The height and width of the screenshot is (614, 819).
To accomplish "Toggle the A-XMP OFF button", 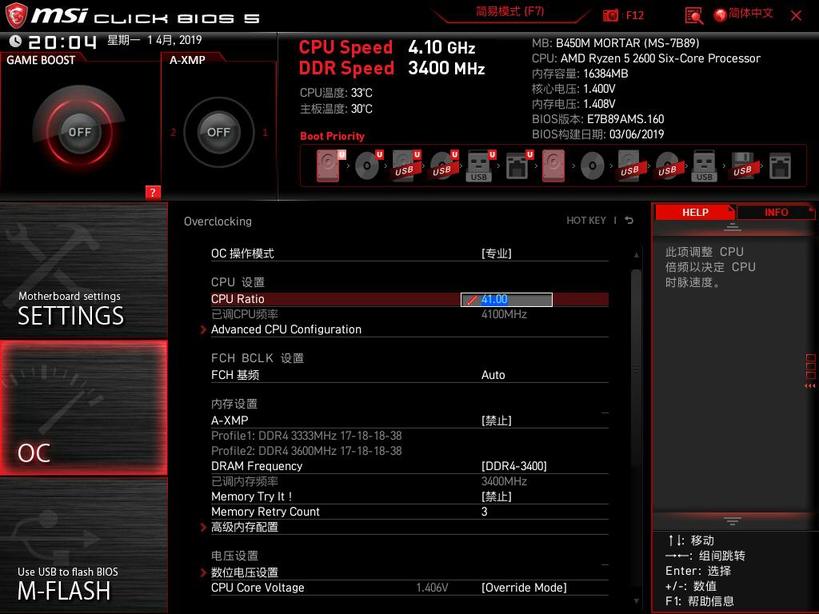I will pyautogui.click(x=218, y=132).
